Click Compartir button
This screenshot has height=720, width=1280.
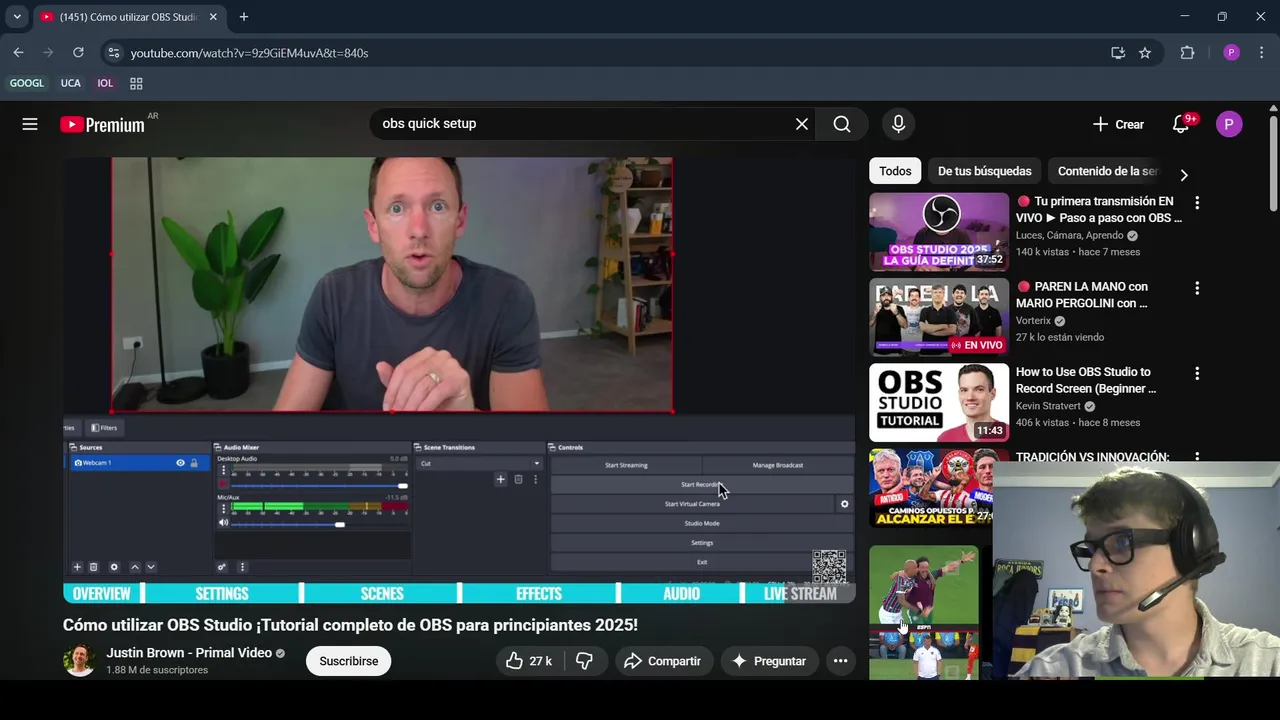(662, 661)
